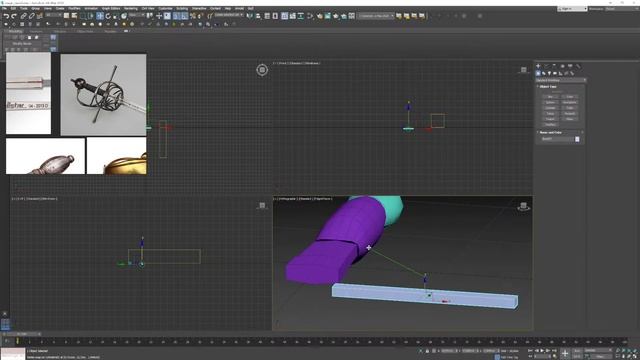Toggle Window/Crossing selection mode
Screen dimensions: 640x360
[x=91, y=16]
